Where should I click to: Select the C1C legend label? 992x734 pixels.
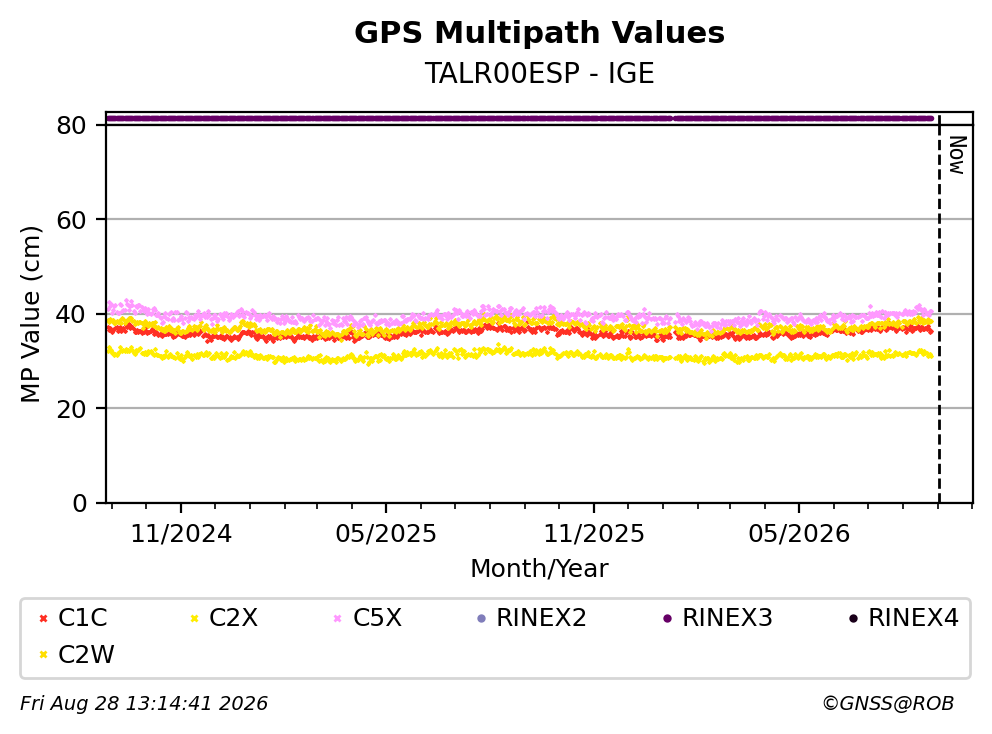pos(83,618)
